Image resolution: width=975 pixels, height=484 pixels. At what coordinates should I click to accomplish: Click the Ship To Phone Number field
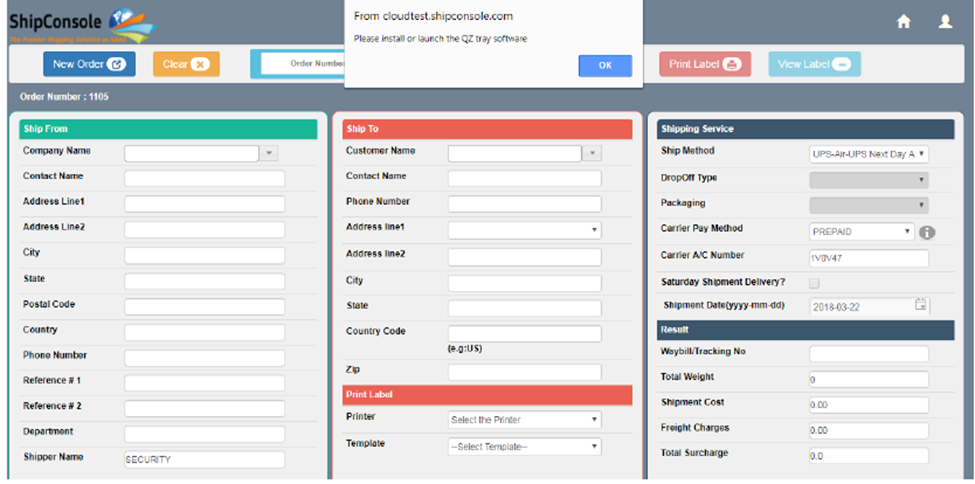(x=525, y=204)
